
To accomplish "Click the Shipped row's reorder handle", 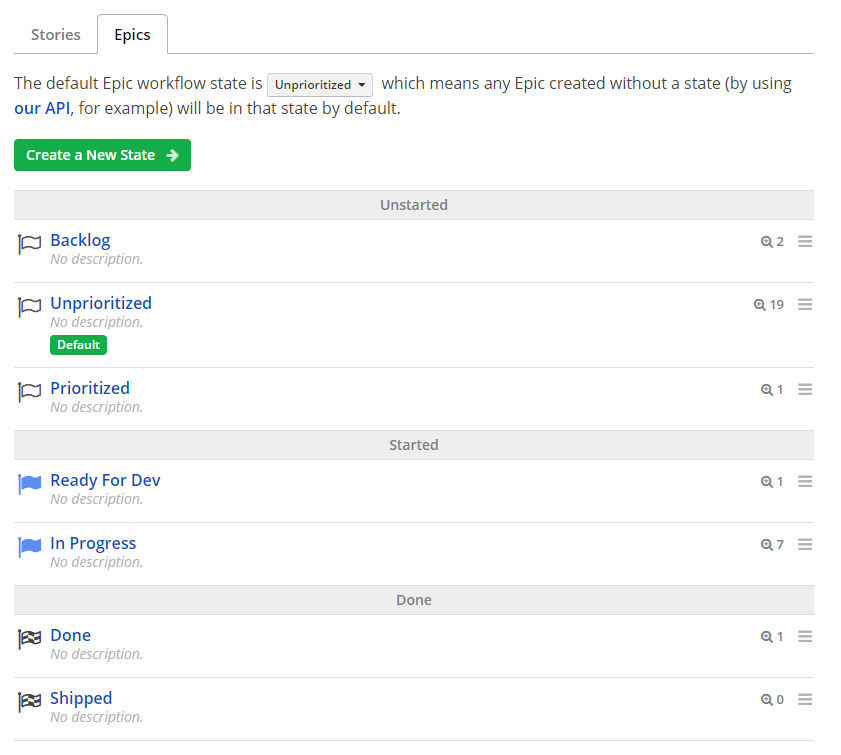I will (805, 699).
